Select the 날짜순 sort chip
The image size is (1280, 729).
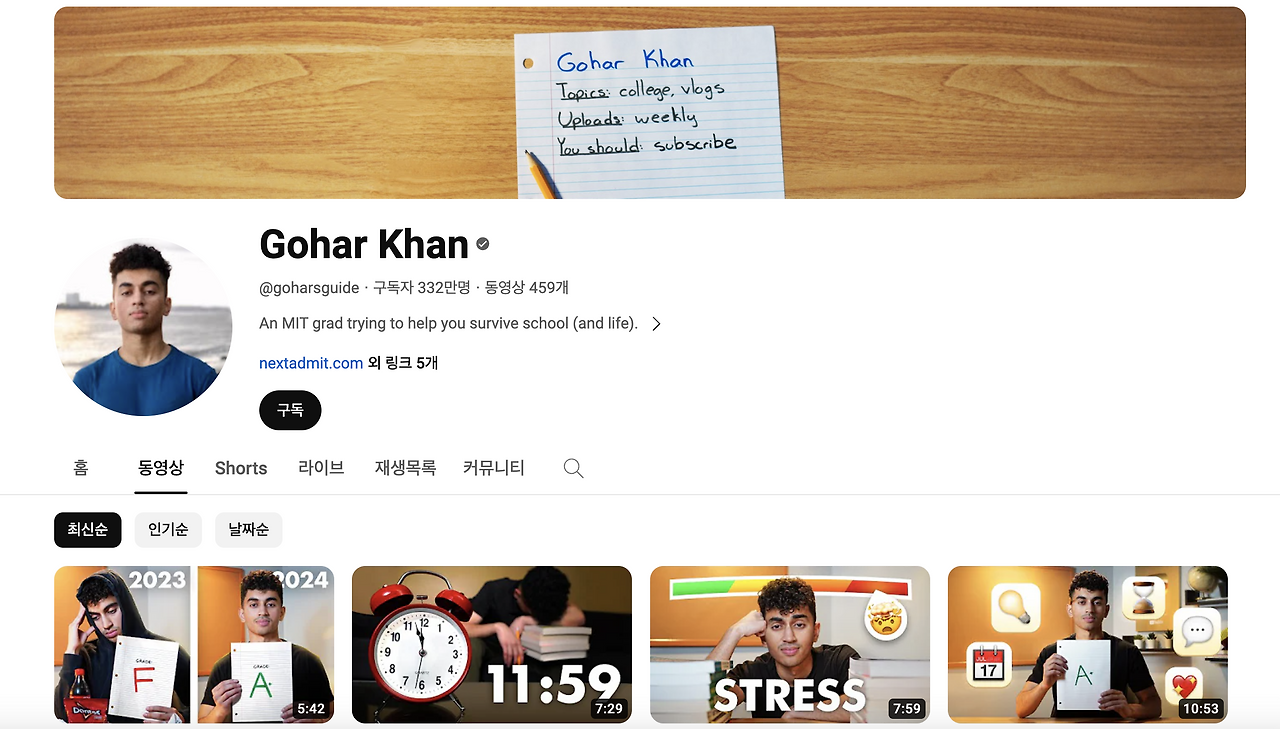click(x=248, y=530)
